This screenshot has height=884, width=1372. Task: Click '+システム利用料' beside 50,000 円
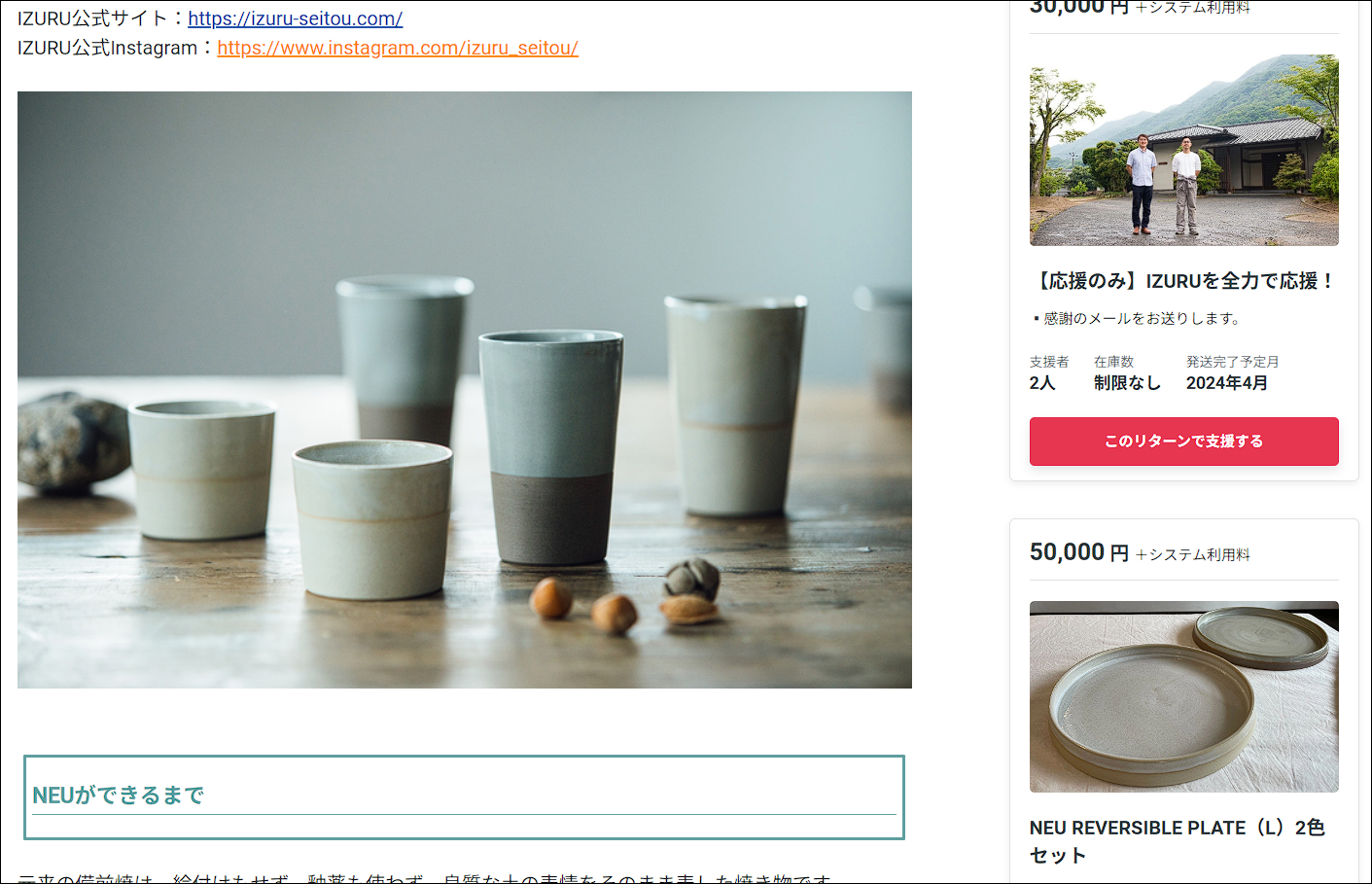(x=1193, y=554)
